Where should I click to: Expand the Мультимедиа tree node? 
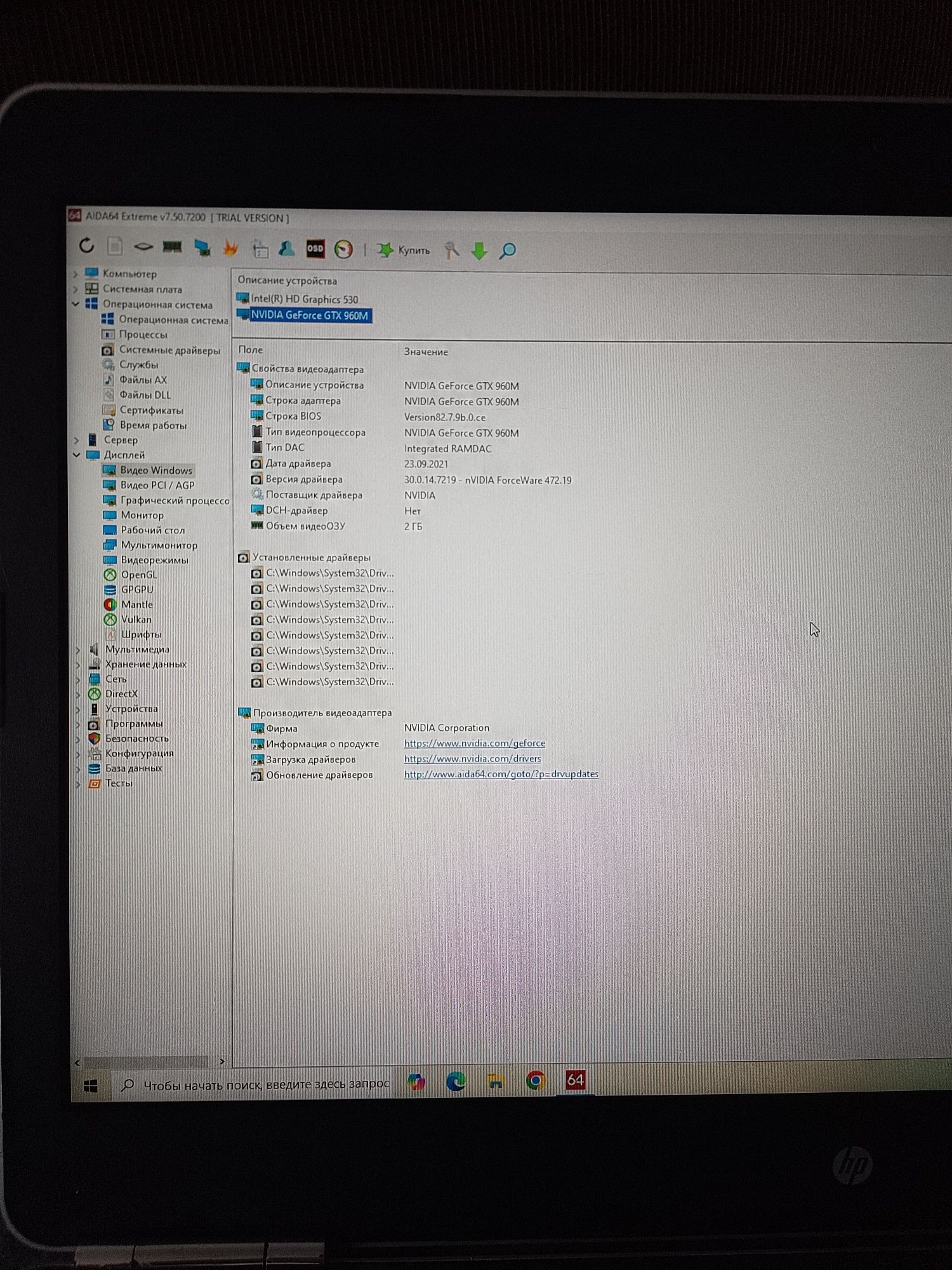[x=79, y=649]
